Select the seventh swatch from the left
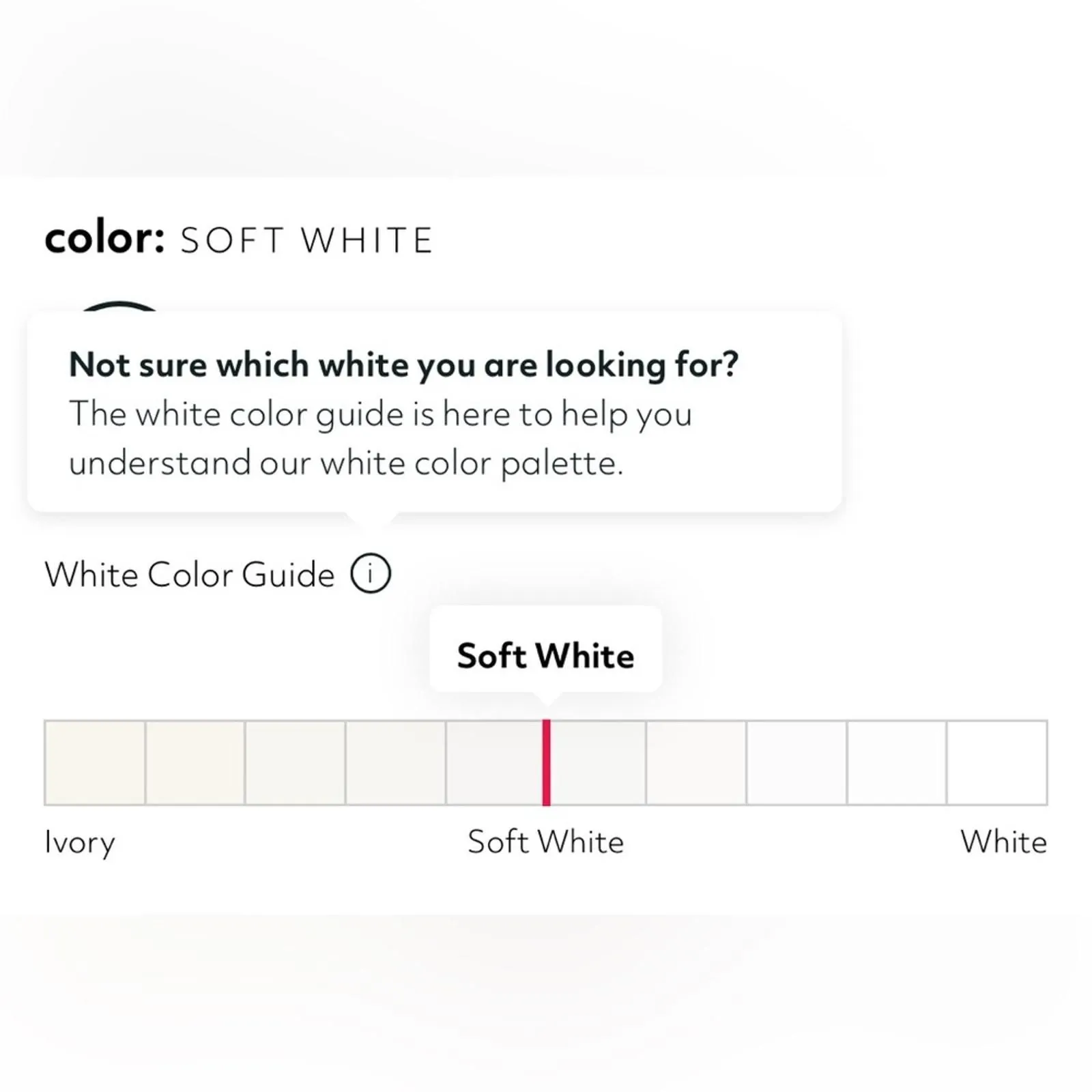 696,762
